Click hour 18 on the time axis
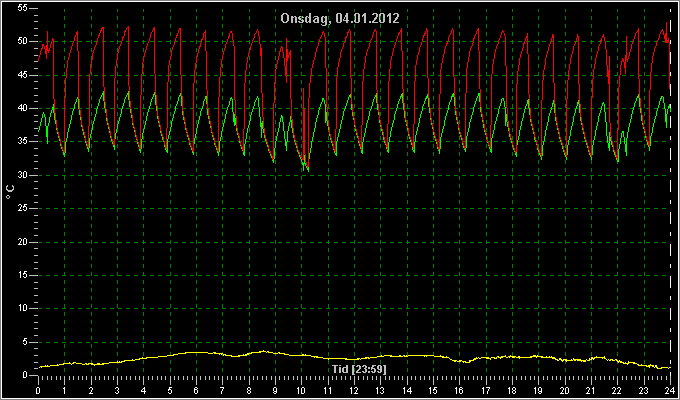 (512, 391)
